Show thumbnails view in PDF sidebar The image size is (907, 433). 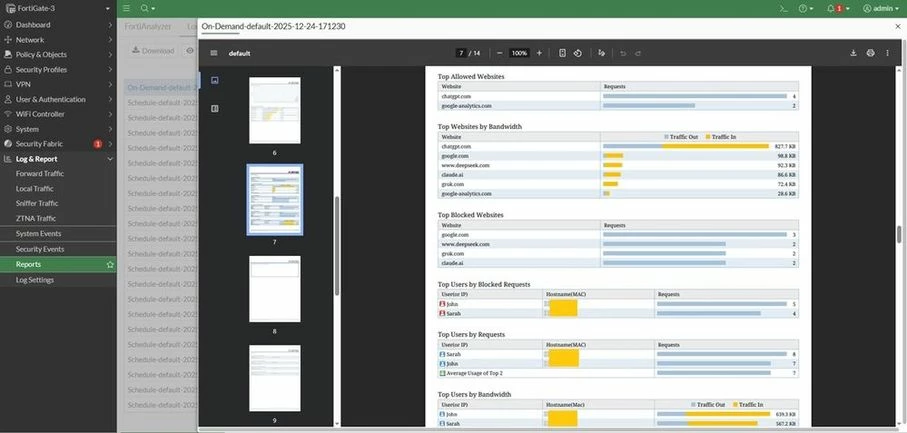tap(215, 80)
